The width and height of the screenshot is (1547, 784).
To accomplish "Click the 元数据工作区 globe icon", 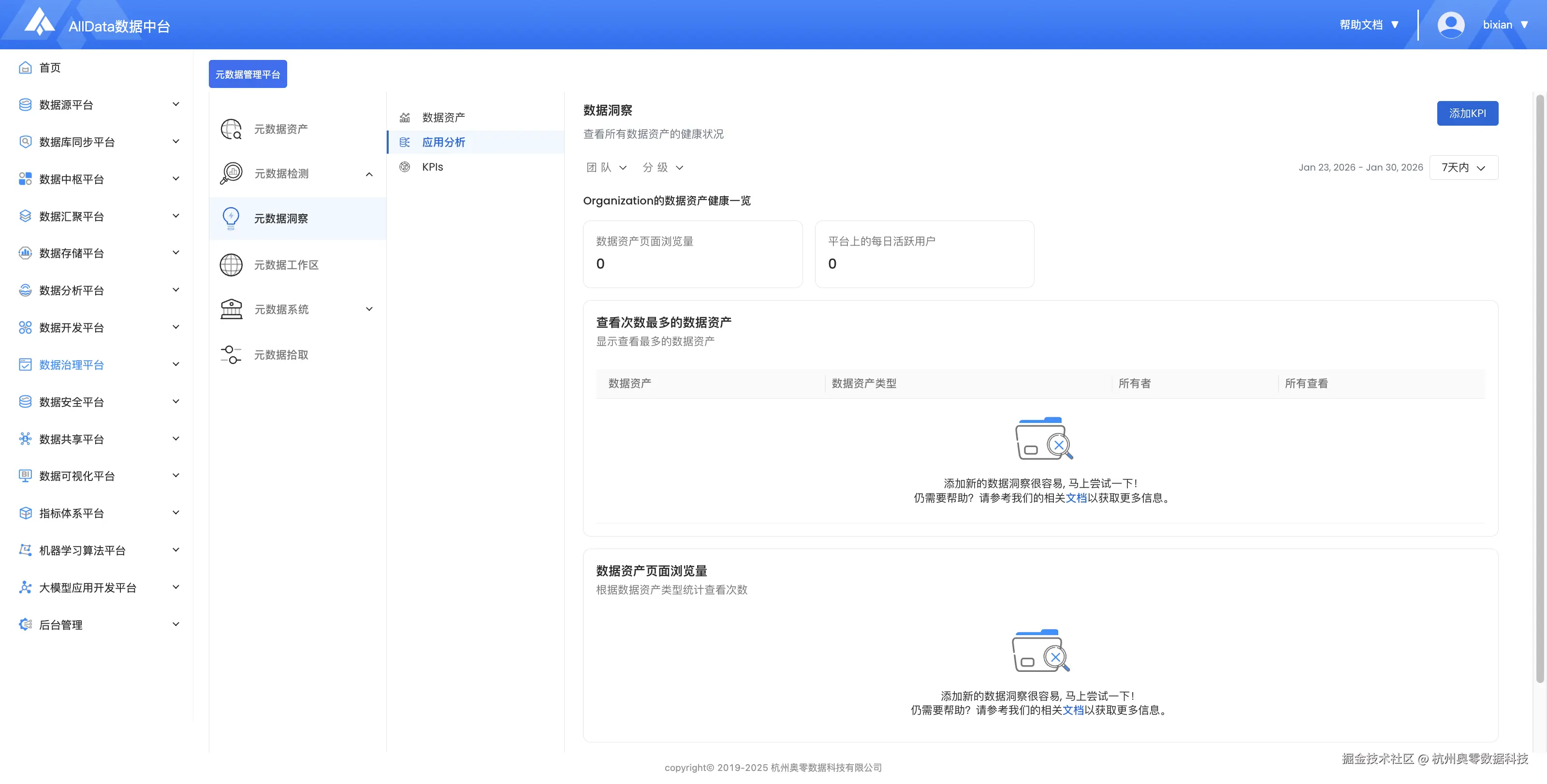I will click(x=231, y=265).
